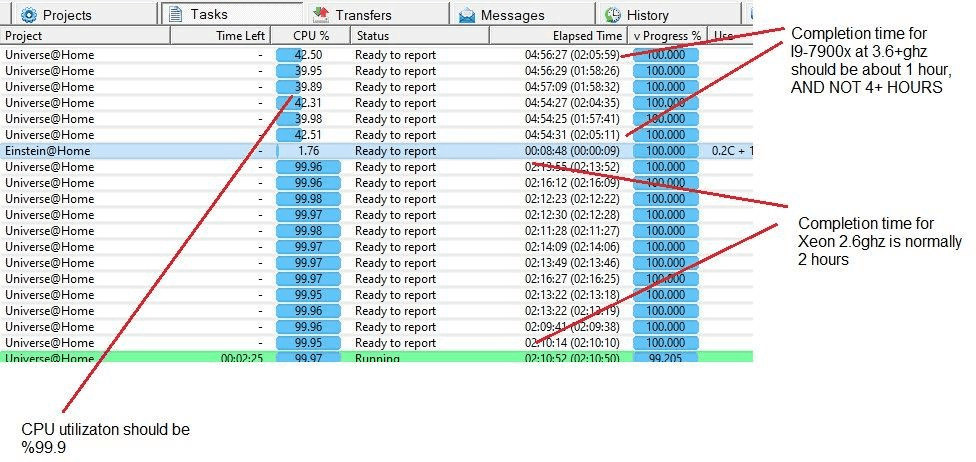Screen dimensions: 976x462
Task: Toggle sort on the Progress % column header
Action: click(667, 36)
